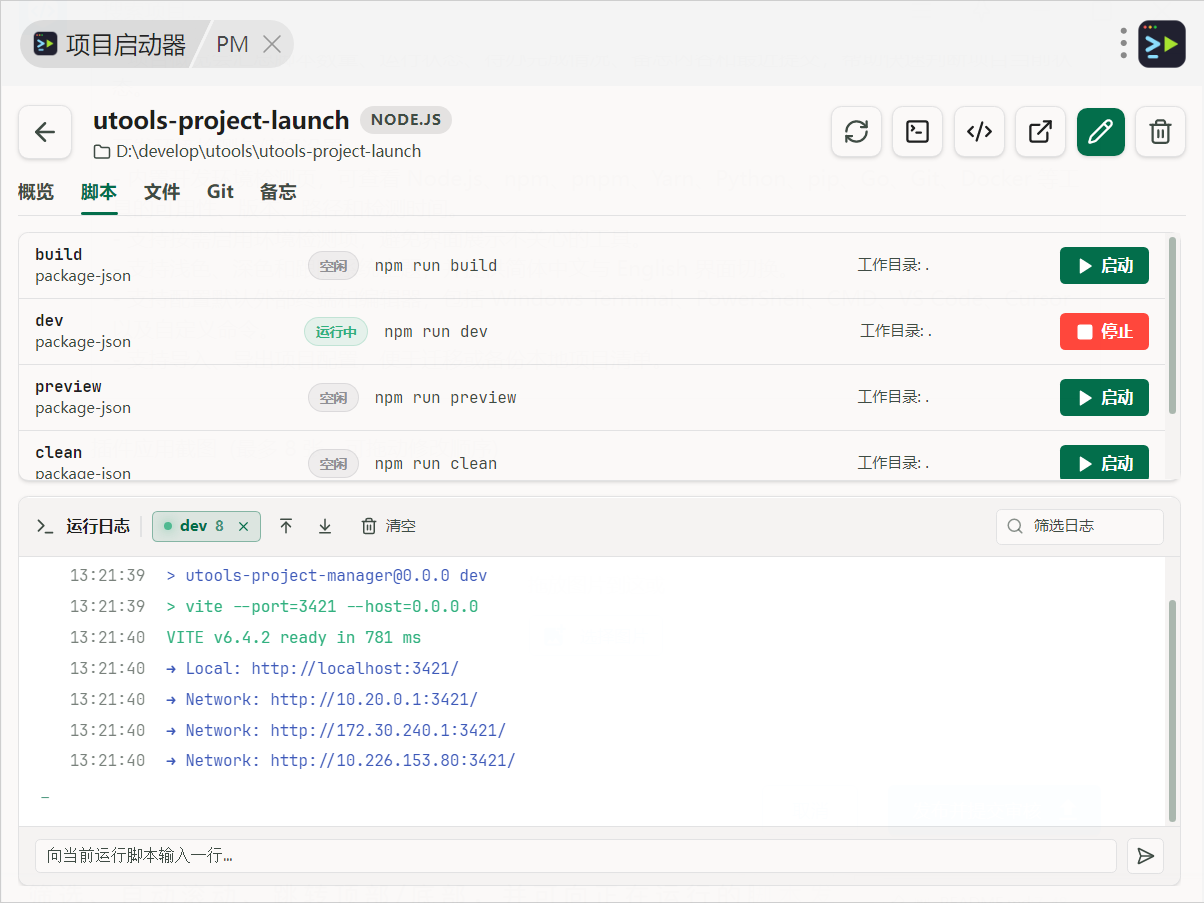1204x903 pixels.
Task: Click the 项目启动器 title tab
Action: pyautogui.click(x=110, y=44)
